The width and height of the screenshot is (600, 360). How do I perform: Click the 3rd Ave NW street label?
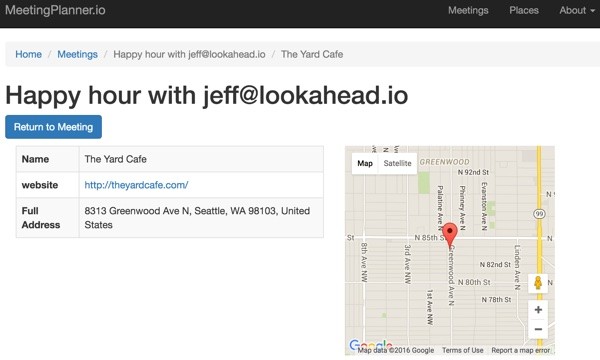tap(408, 264)
